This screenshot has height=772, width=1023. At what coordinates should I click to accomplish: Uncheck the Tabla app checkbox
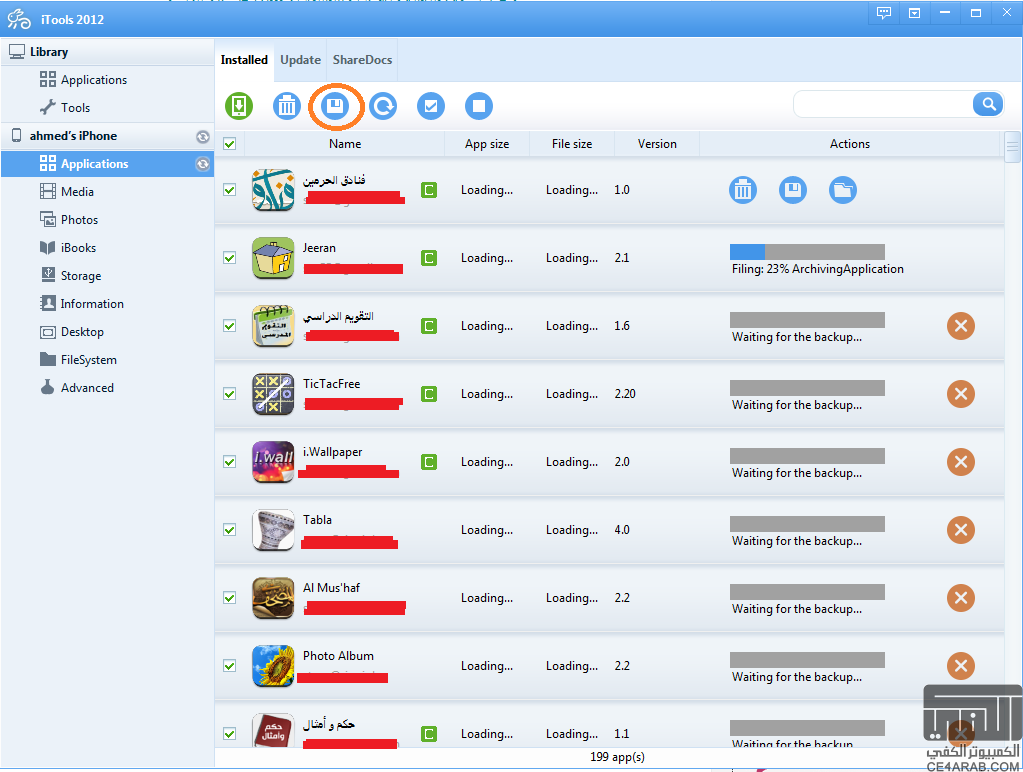click(x=230, y=530)
